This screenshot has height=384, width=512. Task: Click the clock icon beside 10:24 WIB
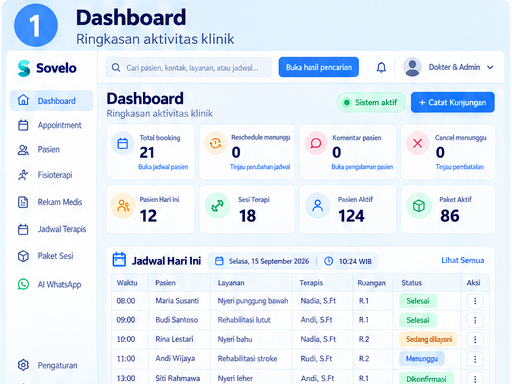point(329,261)
